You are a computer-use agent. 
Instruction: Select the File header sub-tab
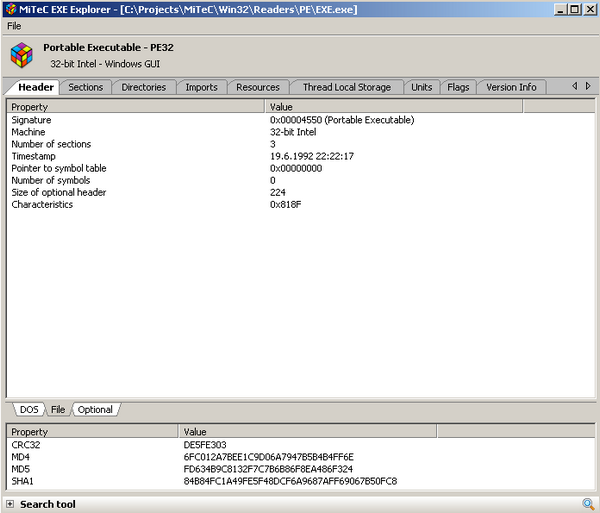click(x=58, y=410)
